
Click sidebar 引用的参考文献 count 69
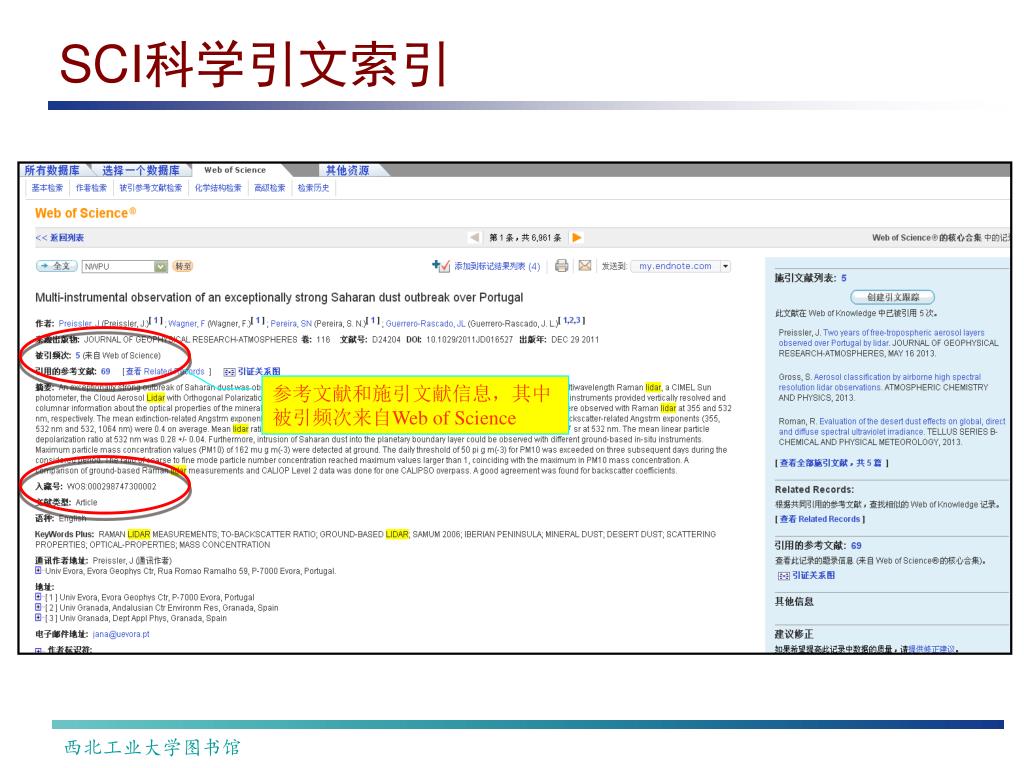coord(856,545)
